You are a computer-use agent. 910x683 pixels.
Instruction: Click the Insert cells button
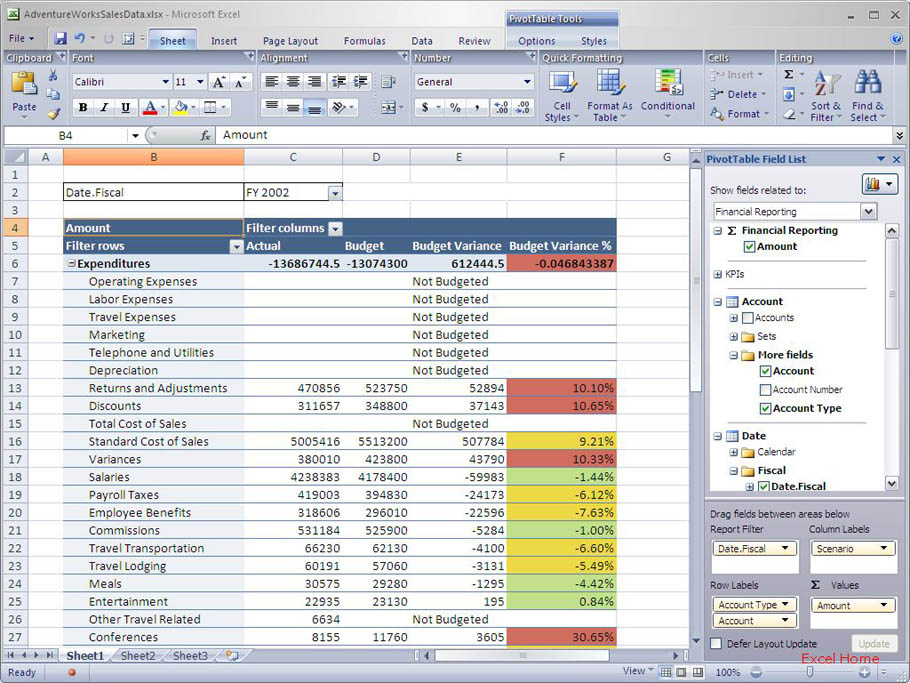click(736, 75)
